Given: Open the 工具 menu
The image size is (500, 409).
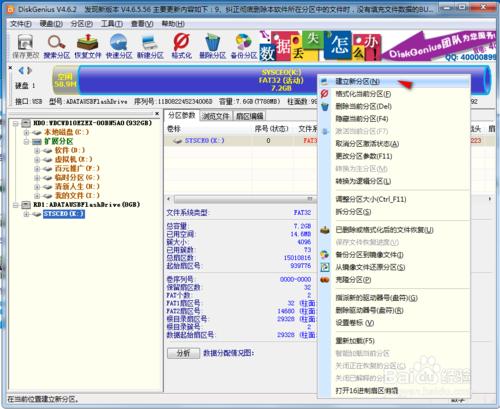Looking at the screenshot, I should [x=112, y=24].
